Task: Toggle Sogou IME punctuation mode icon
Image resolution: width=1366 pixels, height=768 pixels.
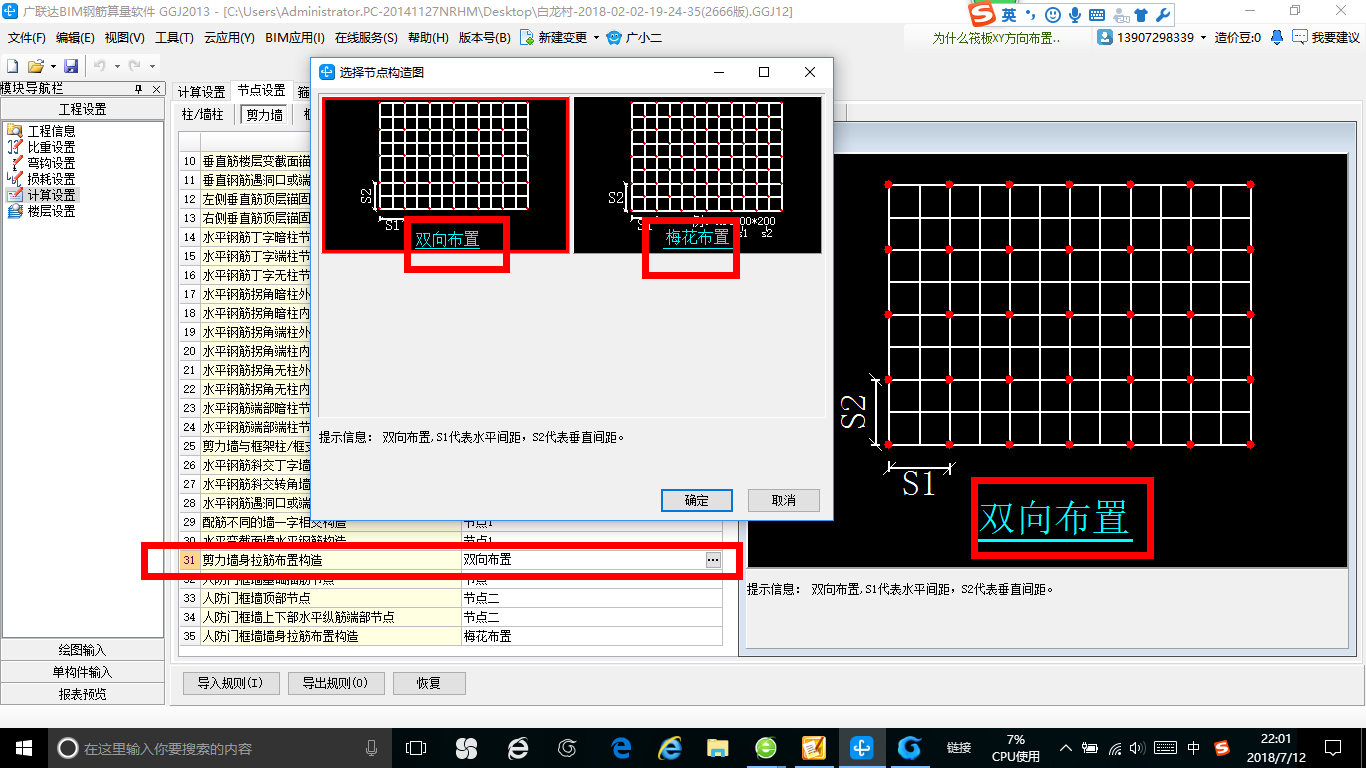Action: pos(1031,17)
